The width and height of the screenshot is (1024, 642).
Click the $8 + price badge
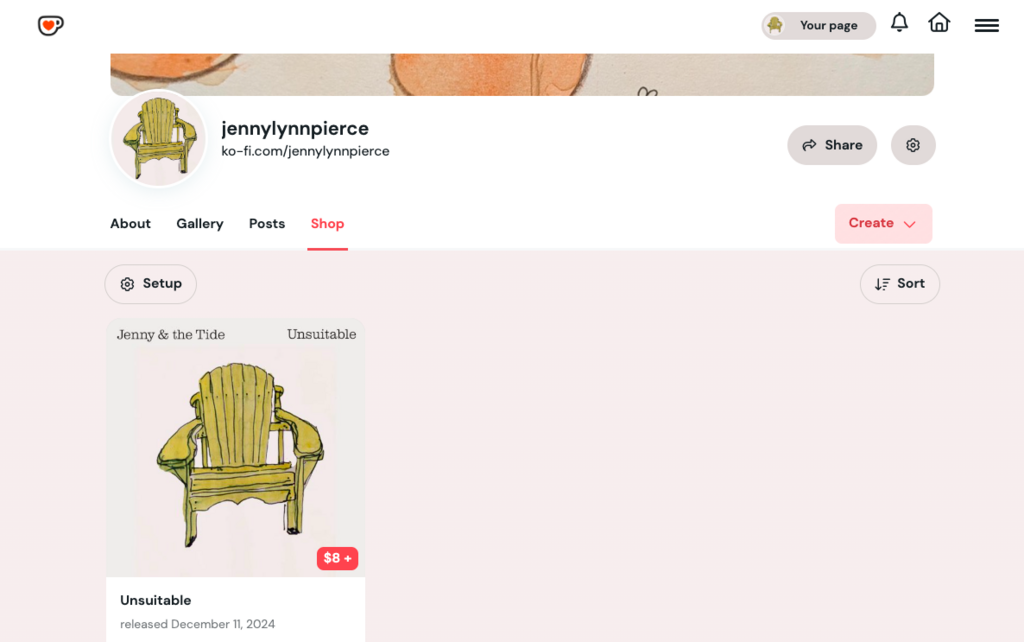click(337, 558)
